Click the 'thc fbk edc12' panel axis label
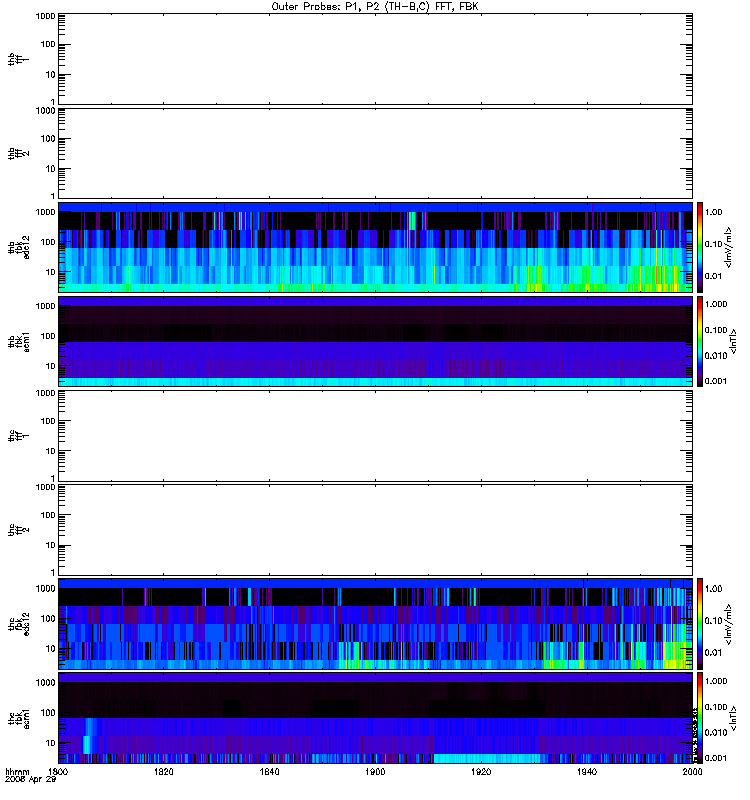Image resolution: width=750 pixels, height=800 pixels. pos(18,624)
